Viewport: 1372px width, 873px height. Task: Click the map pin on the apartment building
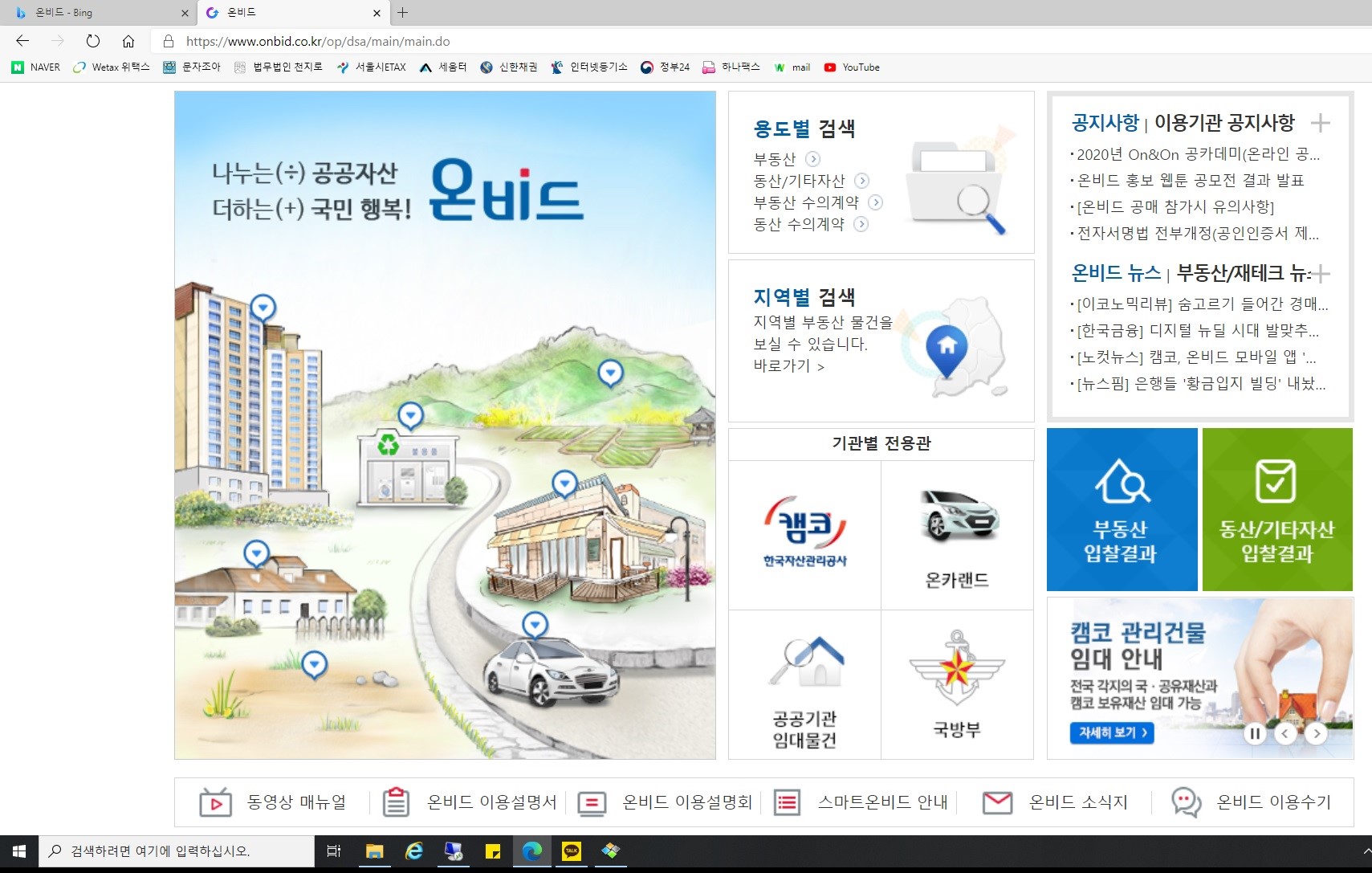click(x=263, y=308)
